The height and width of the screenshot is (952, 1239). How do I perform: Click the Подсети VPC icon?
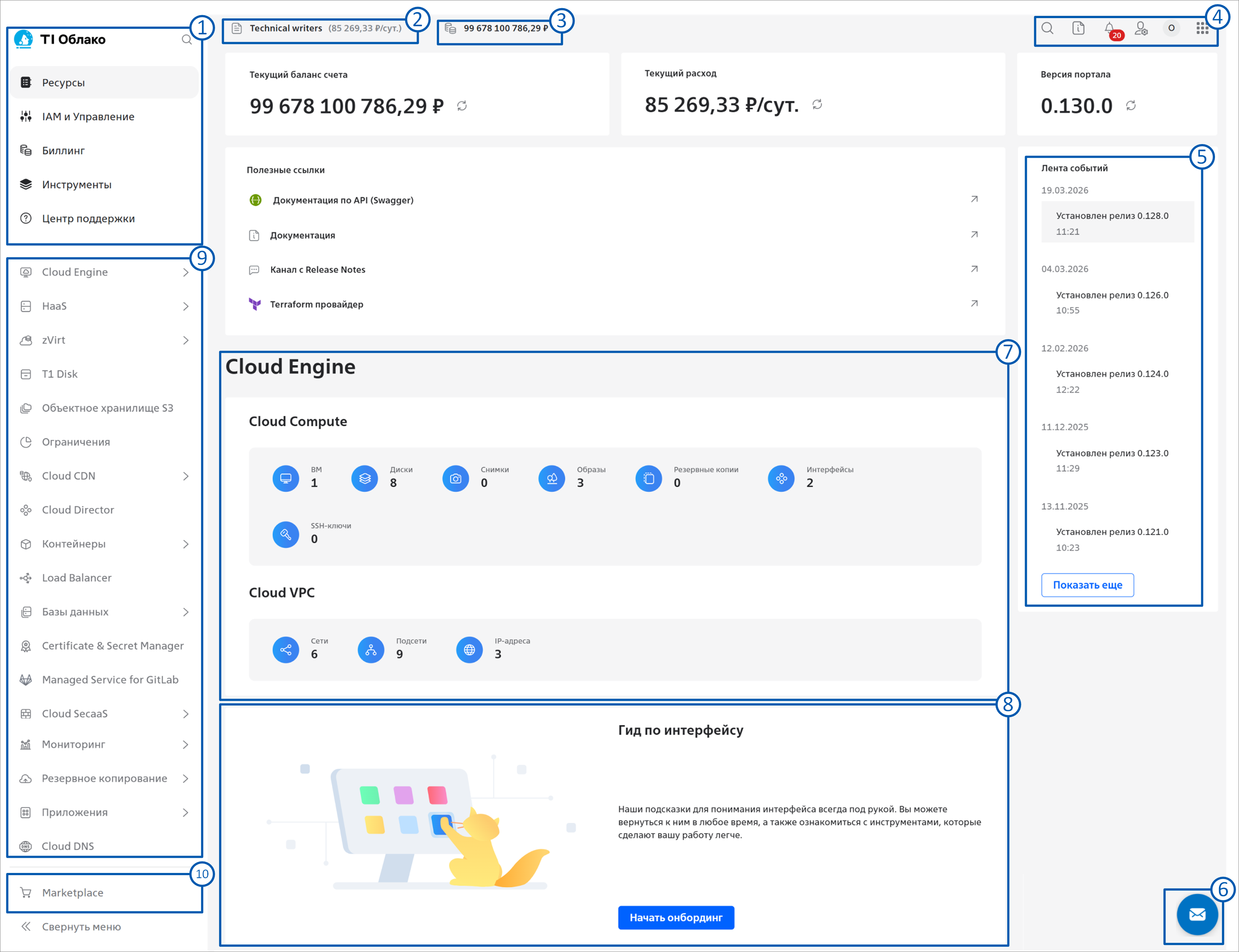click(371, 650)
